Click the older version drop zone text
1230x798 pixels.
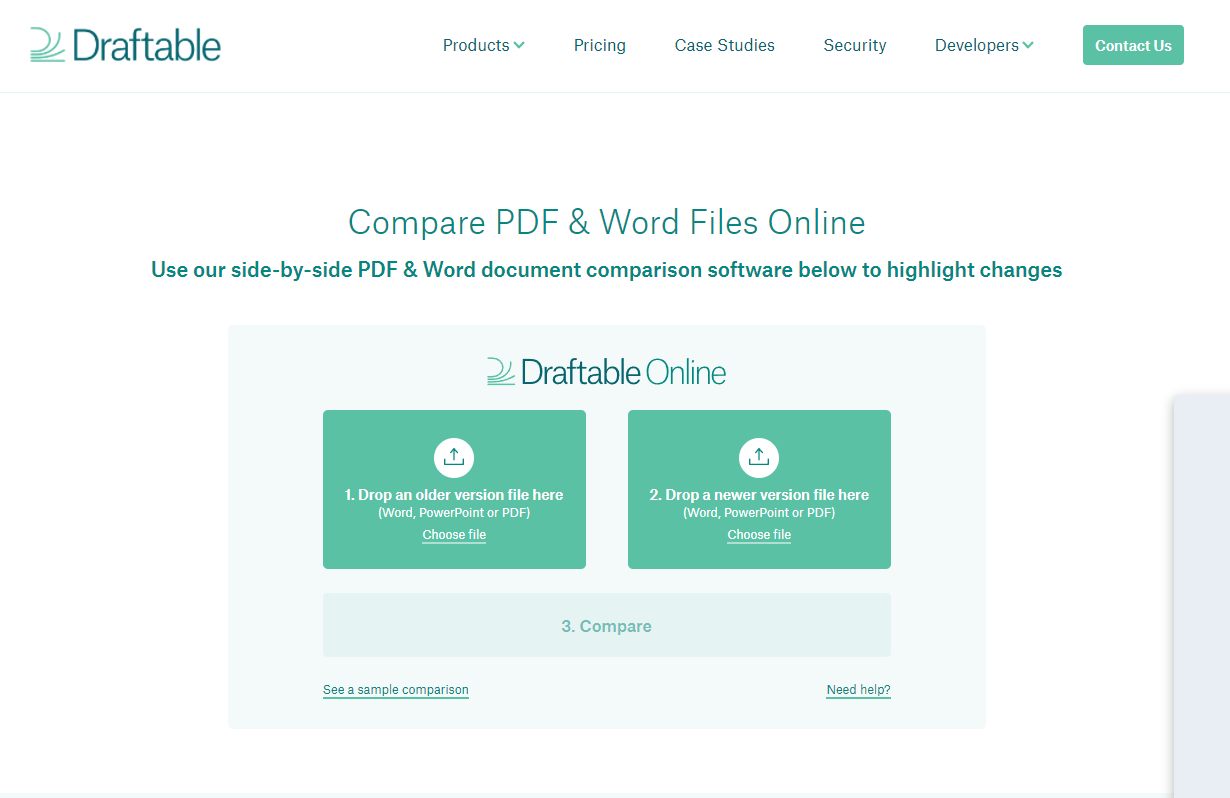[x=454, y=495]
